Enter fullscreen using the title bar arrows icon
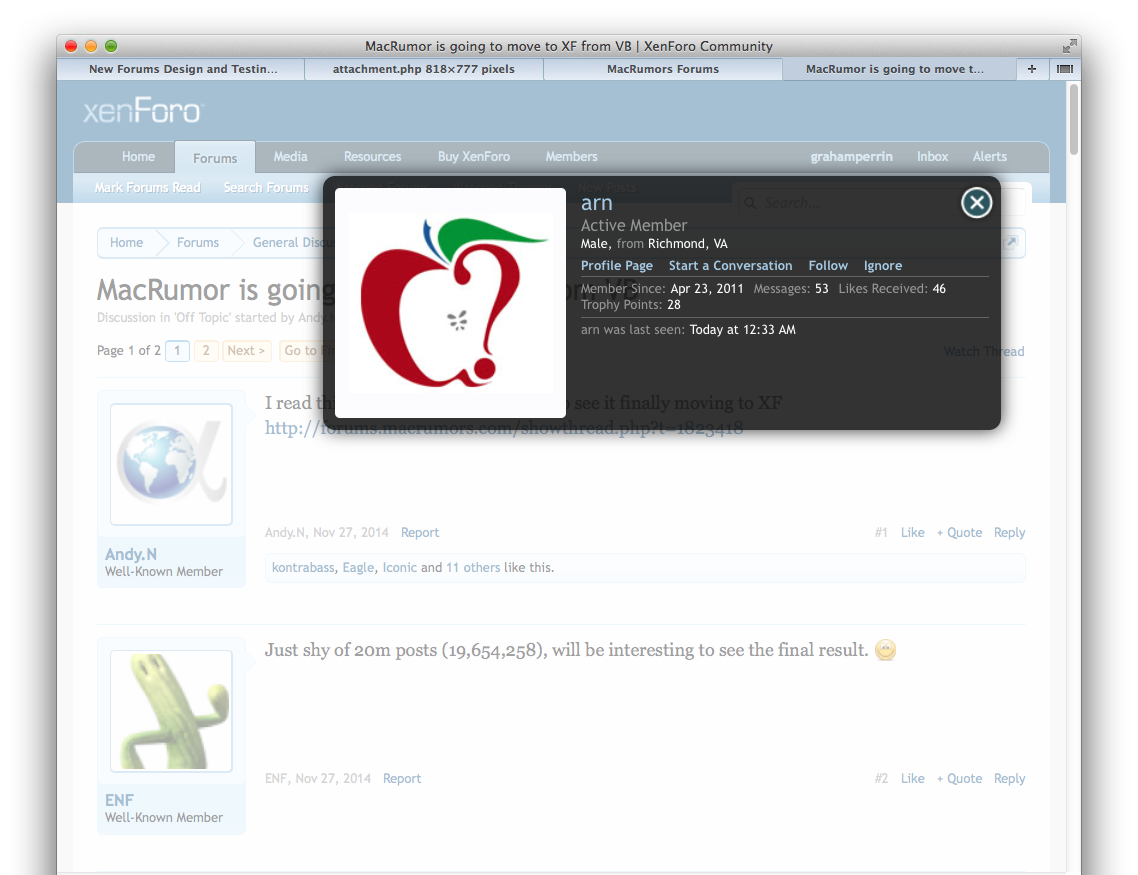Viewport: 1138px width, 875px height. pyautogui.click(x=1069, y=46)
